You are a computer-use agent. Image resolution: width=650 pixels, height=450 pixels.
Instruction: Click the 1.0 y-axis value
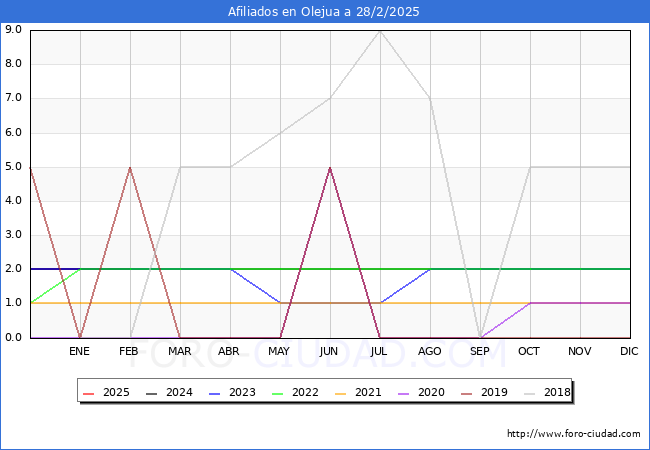tap(14, 303)
